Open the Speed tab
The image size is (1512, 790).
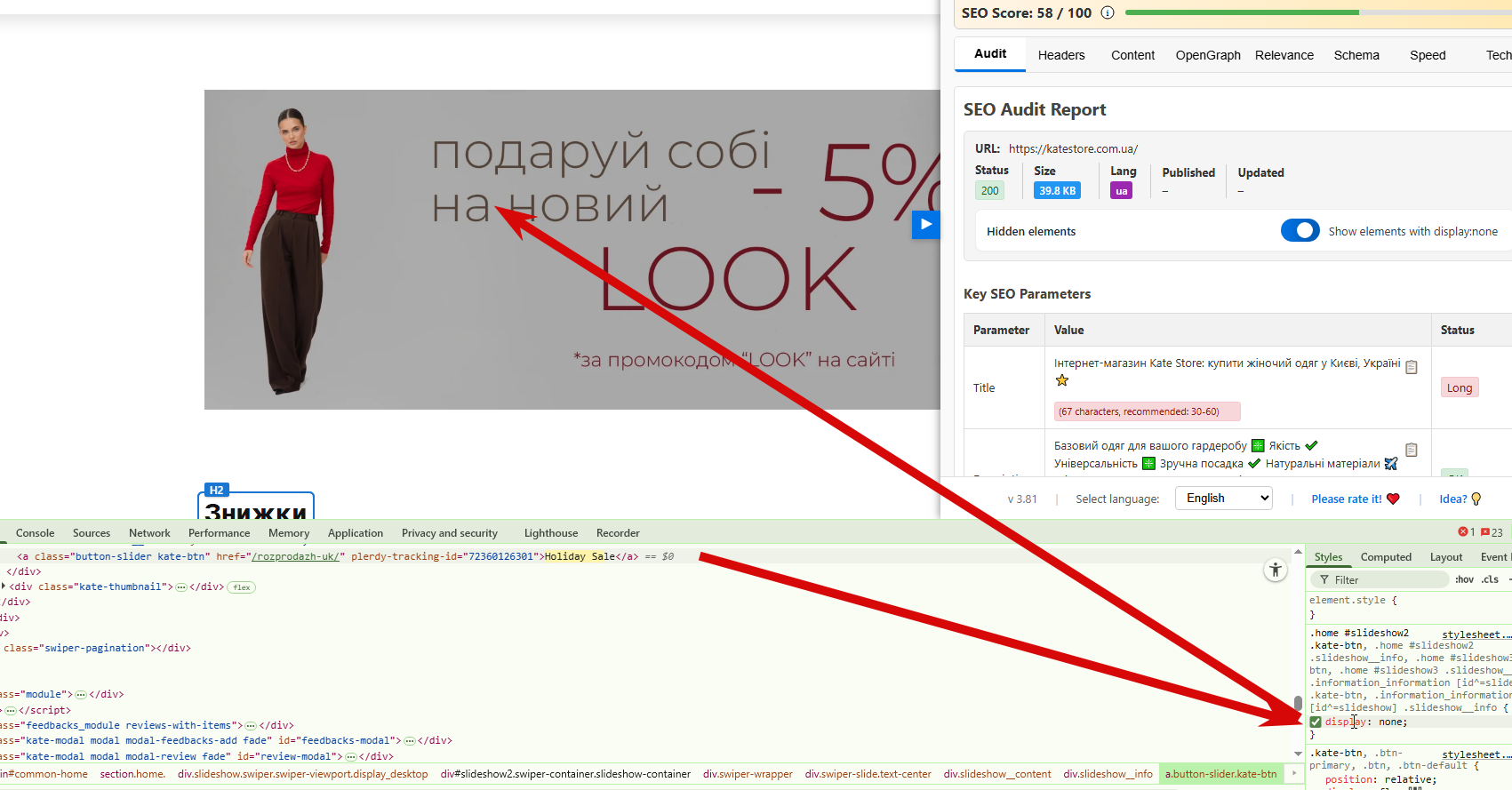click(x=1428, y=55)
